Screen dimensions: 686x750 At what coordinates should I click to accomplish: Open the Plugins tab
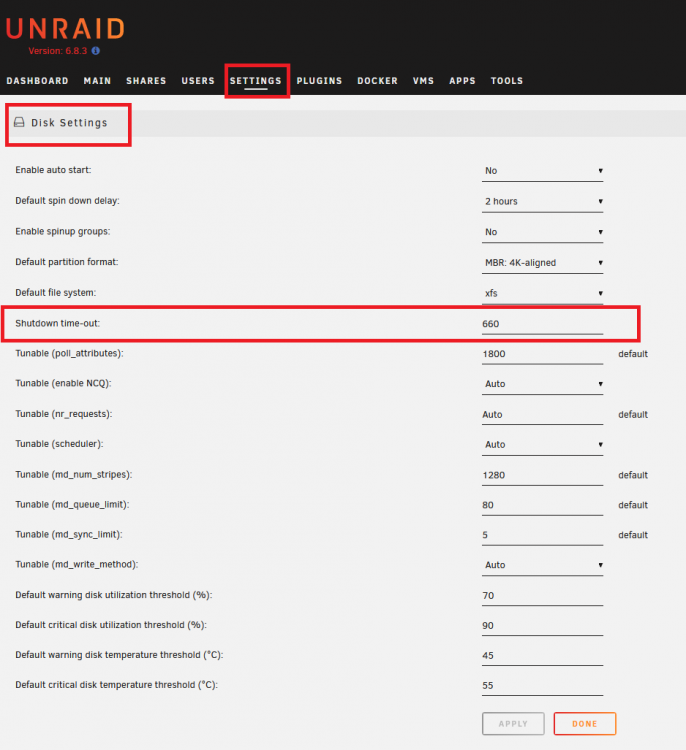(319, 81)
